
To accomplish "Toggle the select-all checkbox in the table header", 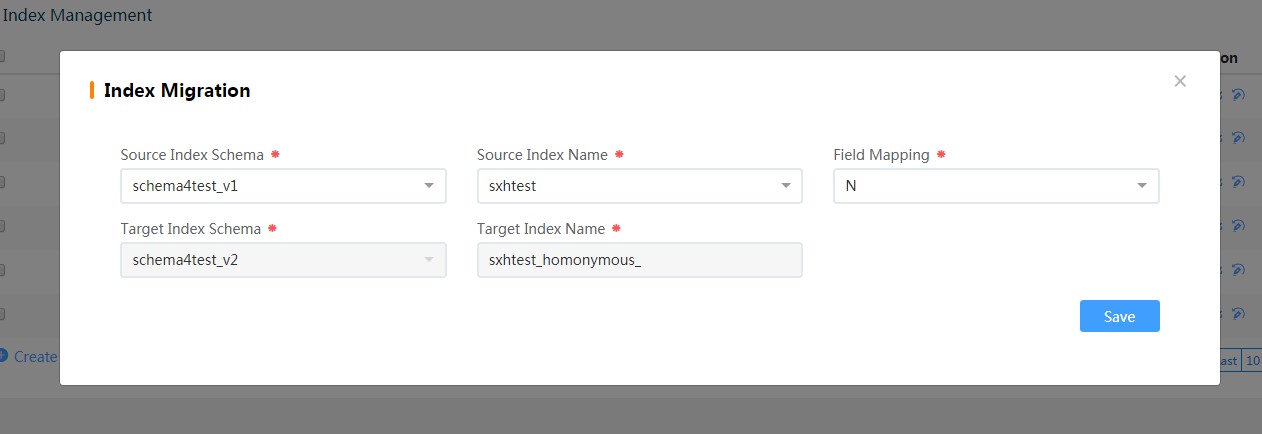I will 2,57.
